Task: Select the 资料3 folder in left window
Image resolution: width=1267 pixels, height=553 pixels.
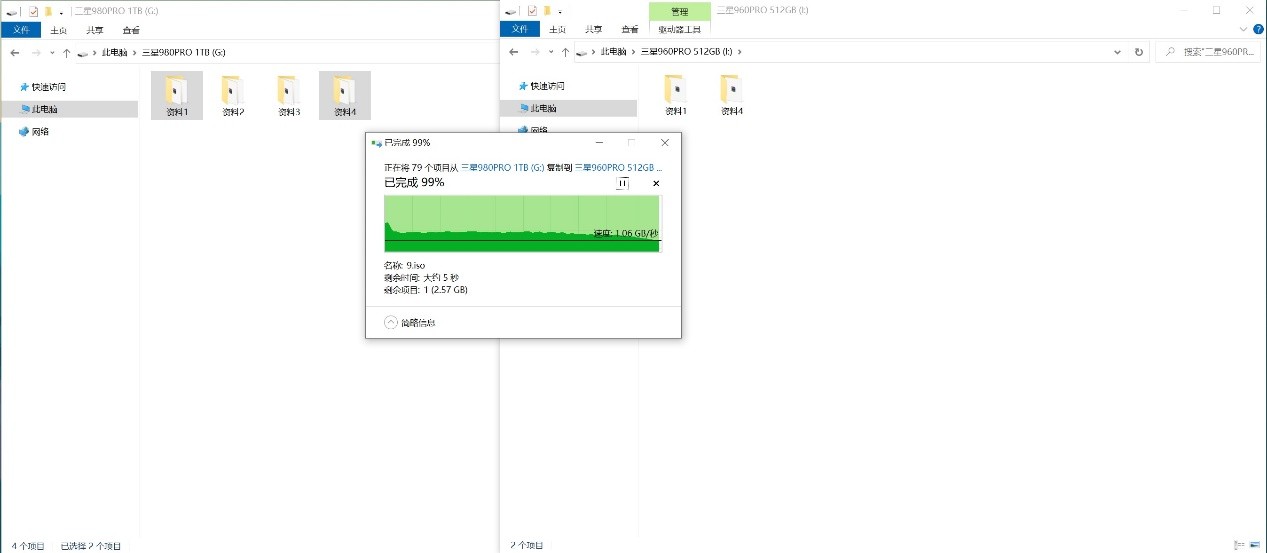Action: click(x=289, y=96)
